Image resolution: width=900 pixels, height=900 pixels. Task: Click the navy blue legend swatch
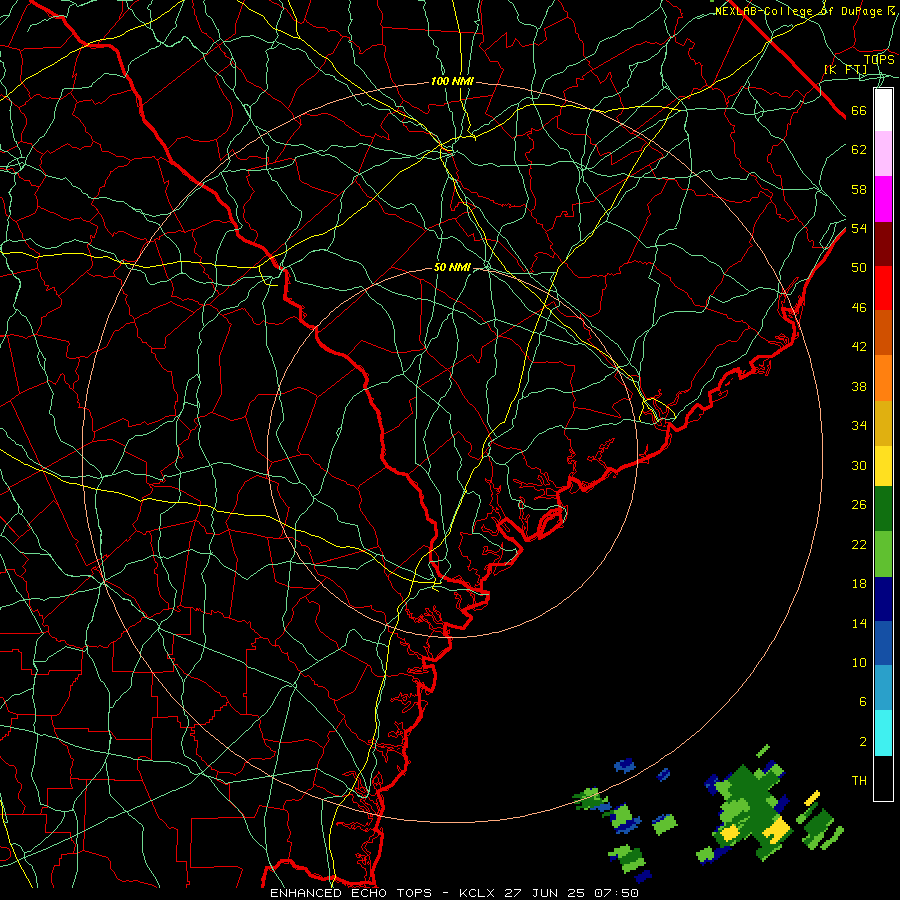(x=883, y=599)
